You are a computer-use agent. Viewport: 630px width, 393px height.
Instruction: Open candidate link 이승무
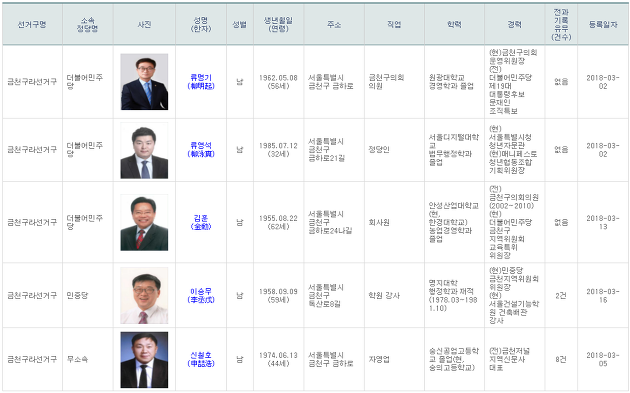pyautogui.click(x=201, y=295)
